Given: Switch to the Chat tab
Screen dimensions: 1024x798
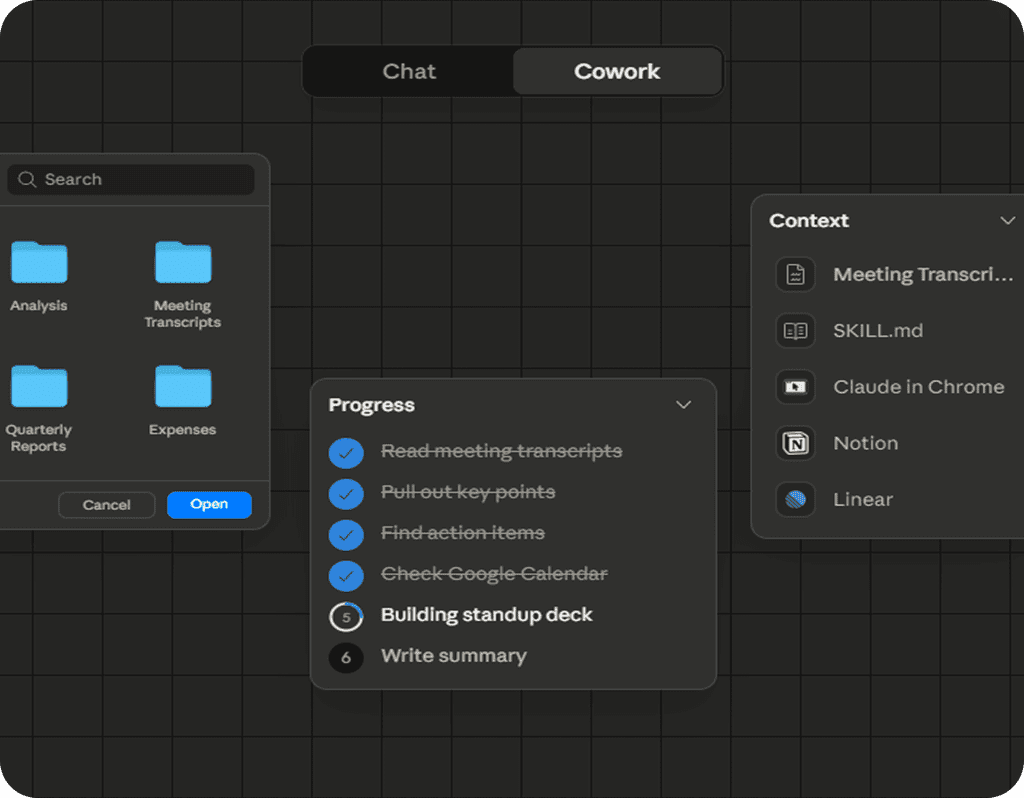Looking at the screenshot, I should (x=409, y=72).
